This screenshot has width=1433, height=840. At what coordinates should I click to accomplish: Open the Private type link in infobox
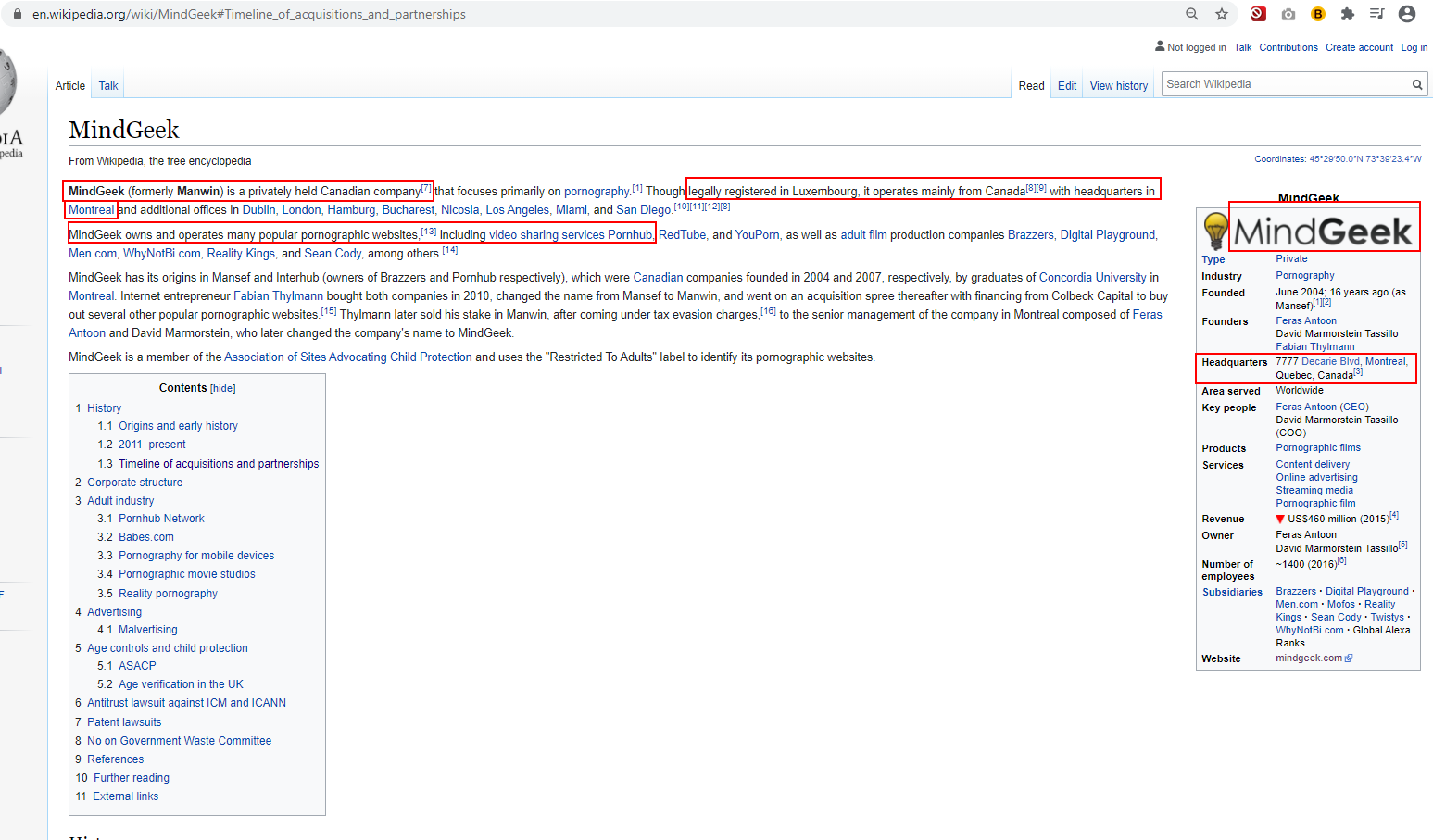click(1291, 259)
